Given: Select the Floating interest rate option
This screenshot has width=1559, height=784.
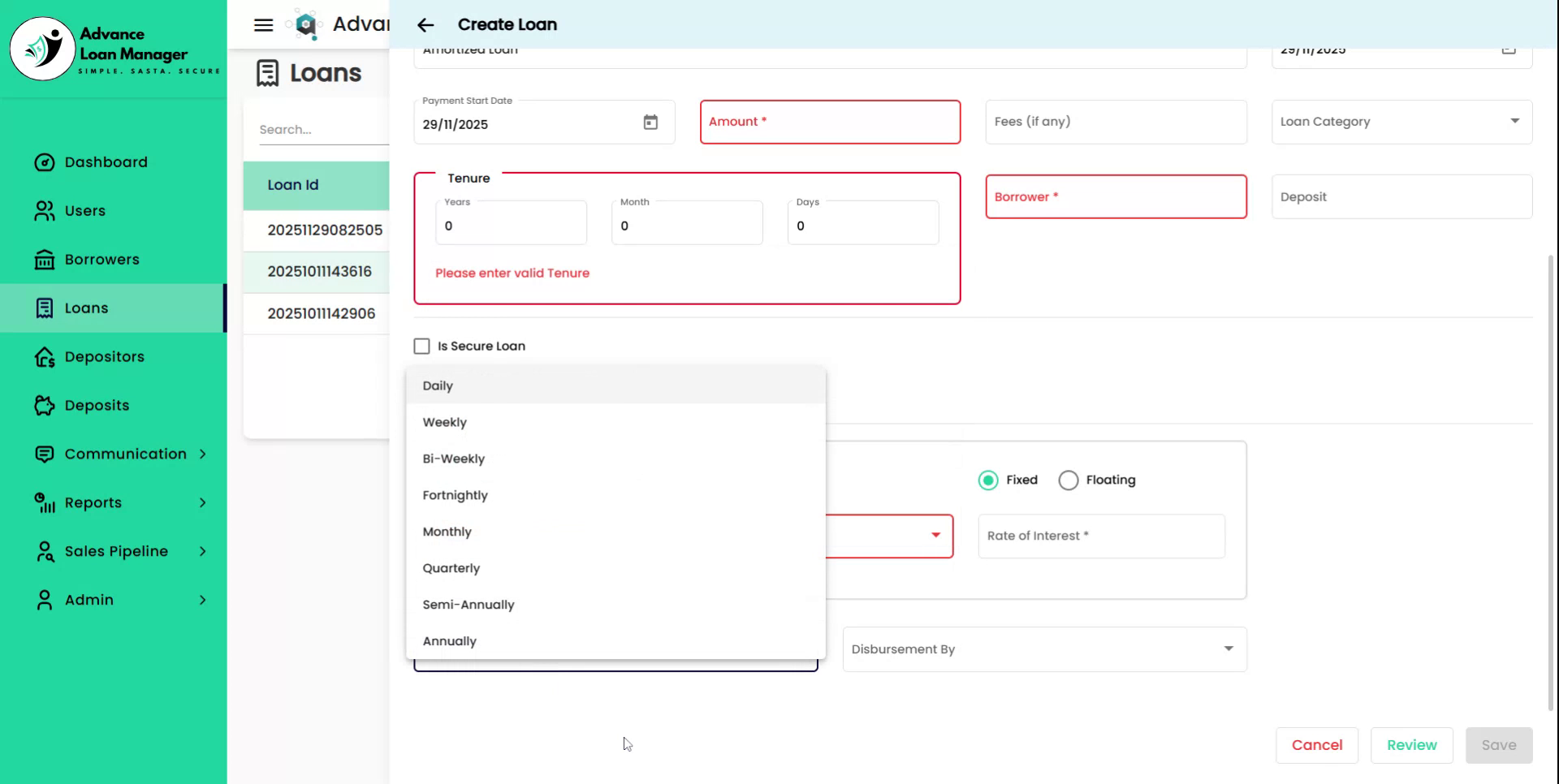Looking at the screenshot, I should click(x=1069, y=480).
